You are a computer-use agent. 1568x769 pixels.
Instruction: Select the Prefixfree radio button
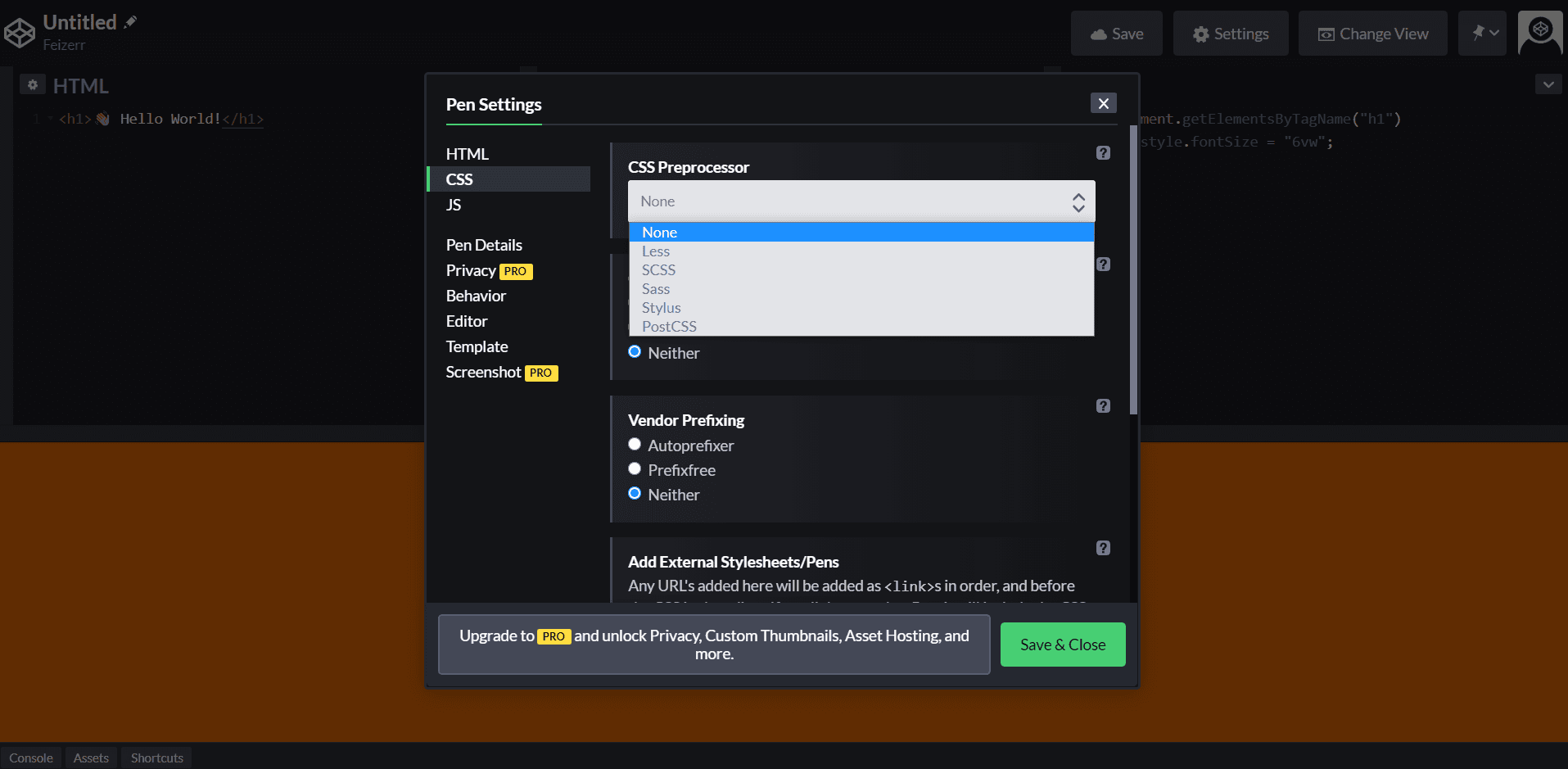click(x=635, y=469)
